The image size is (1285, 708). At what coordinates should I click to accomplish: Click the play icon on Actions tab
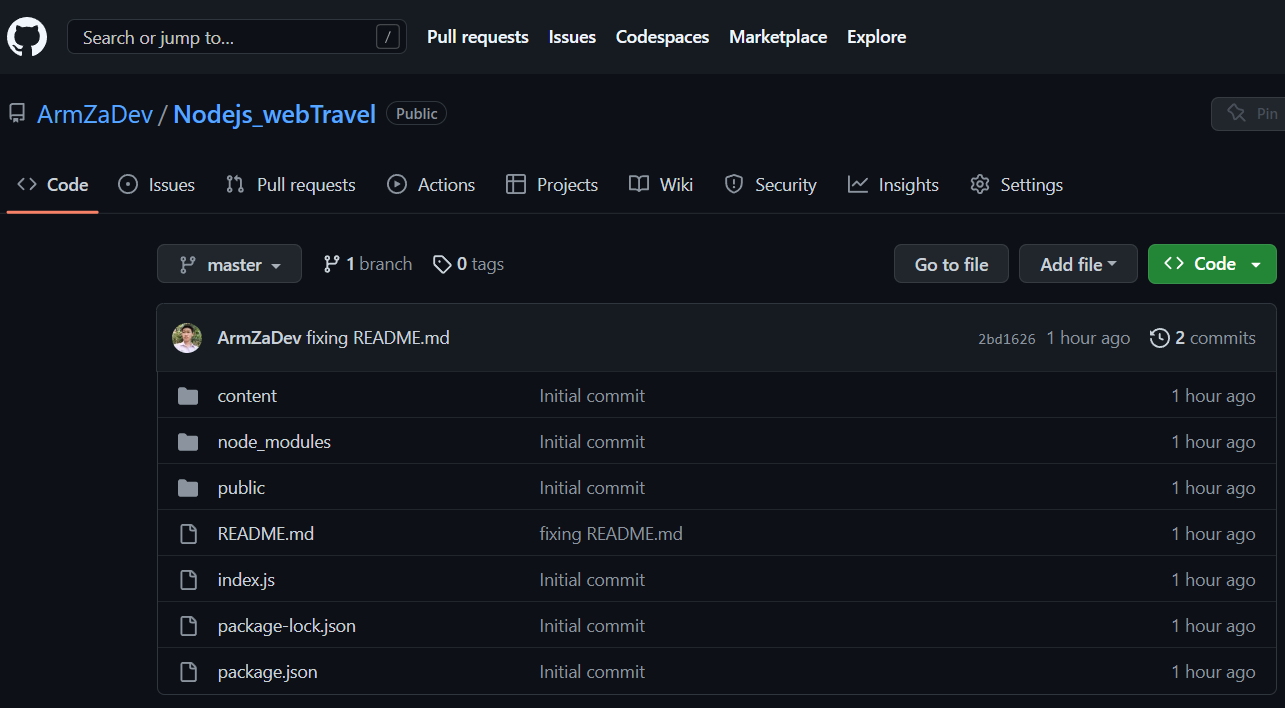tap(397, 184)
